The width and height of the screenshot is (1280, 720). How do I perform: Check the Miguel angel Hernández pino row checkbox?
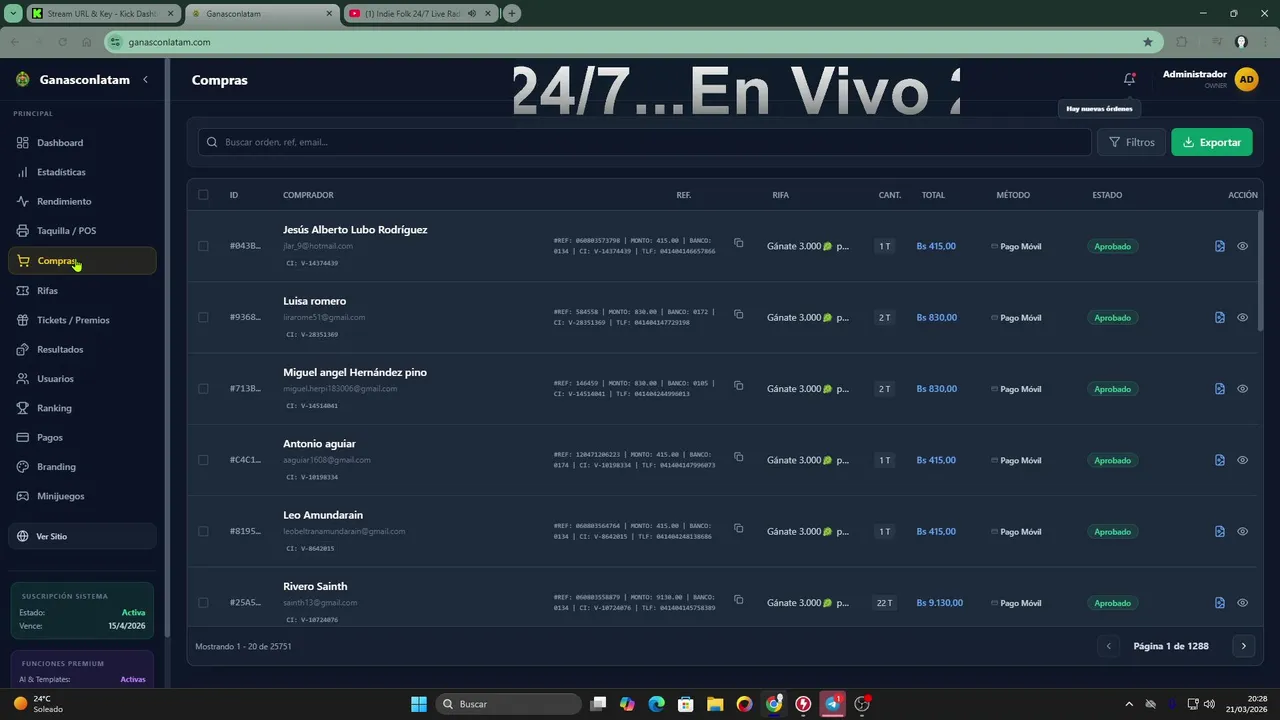click(203, 389)
